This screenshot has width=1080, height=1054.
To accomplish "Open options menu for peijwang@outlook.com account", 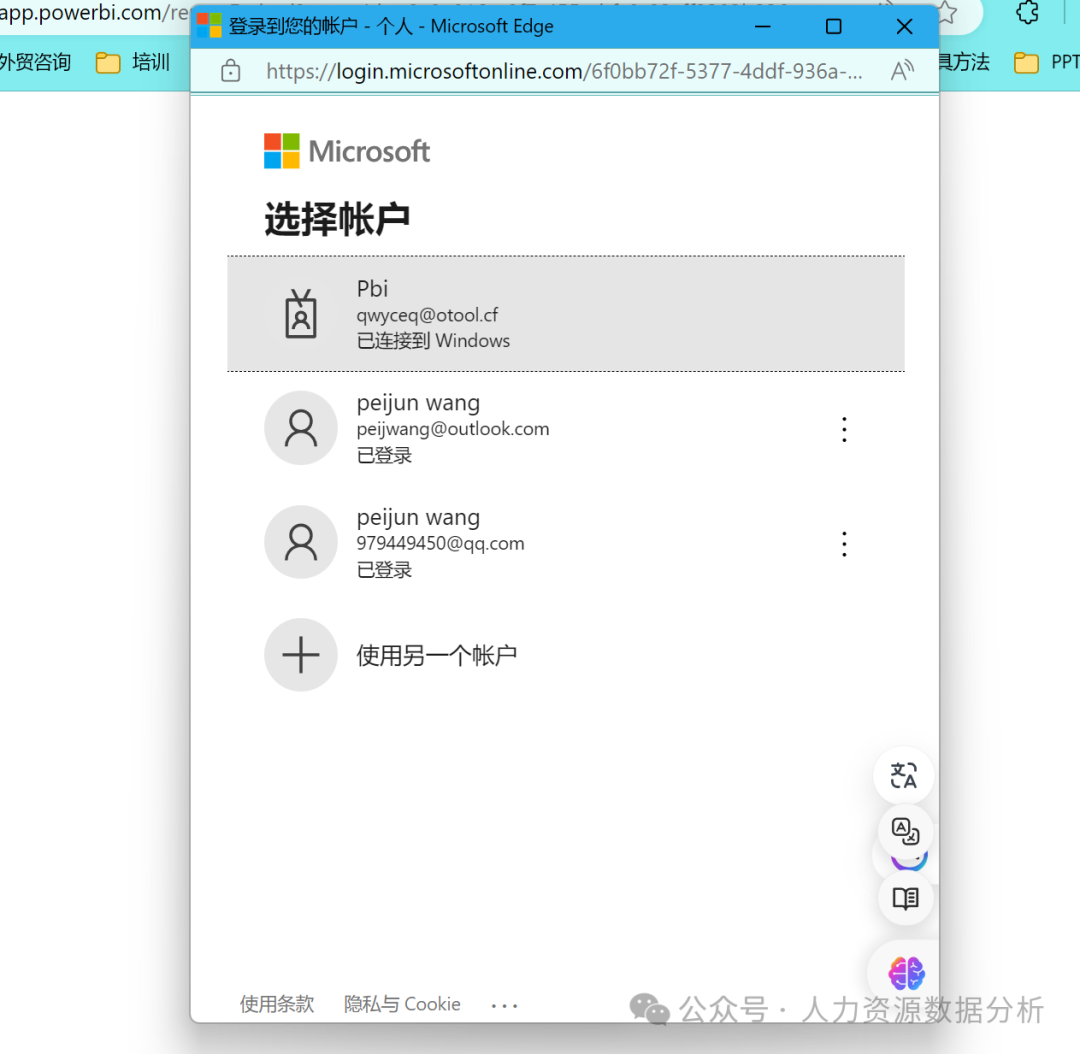I will pyautogui.click(x=844, y=429).
